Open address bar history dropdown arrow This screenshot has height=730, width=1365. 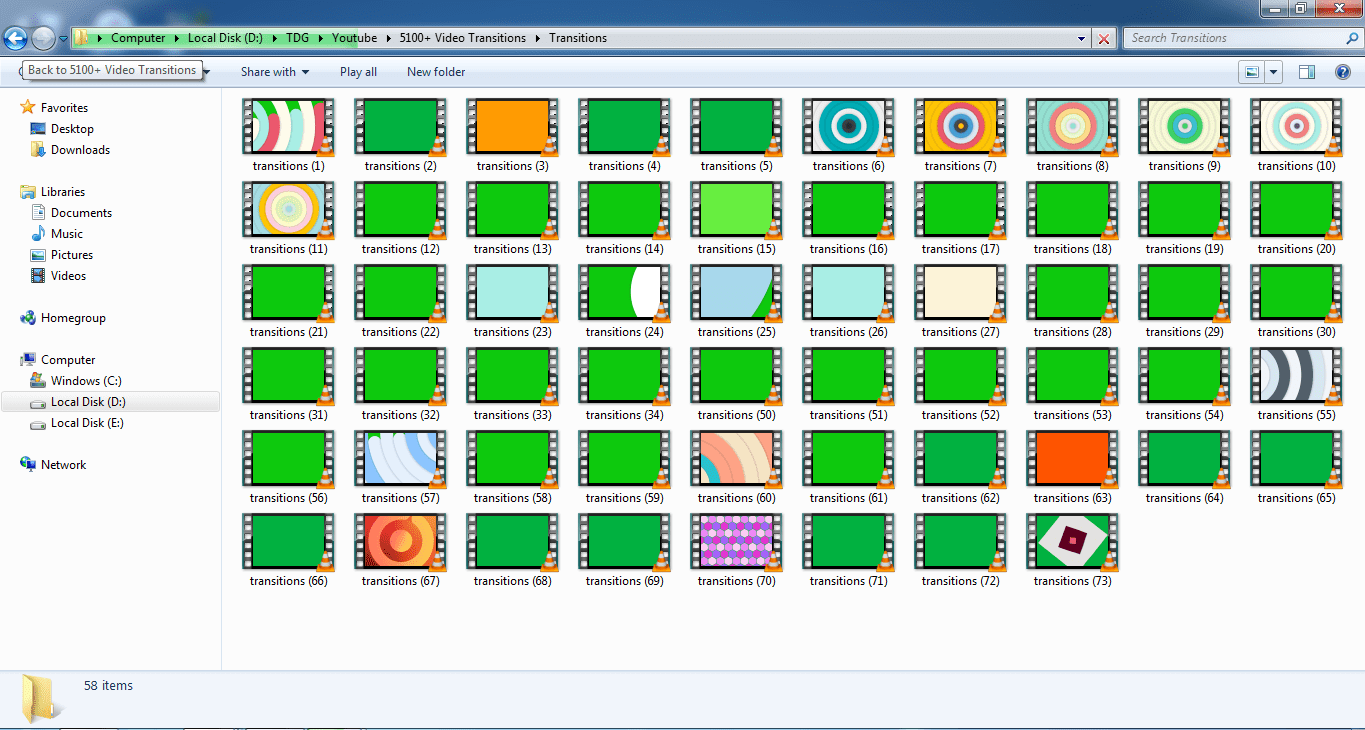pyautogui.click(x=1082, y=39)
